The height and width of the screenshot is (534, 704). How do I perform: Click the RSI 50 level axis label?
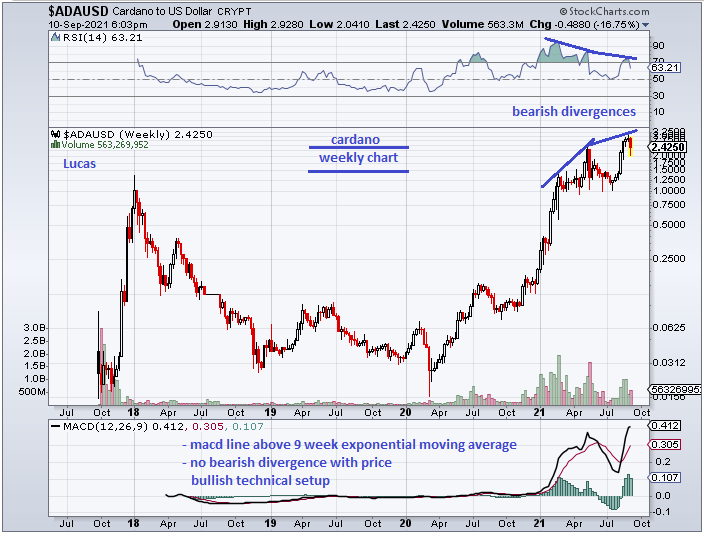pos(658,79)
